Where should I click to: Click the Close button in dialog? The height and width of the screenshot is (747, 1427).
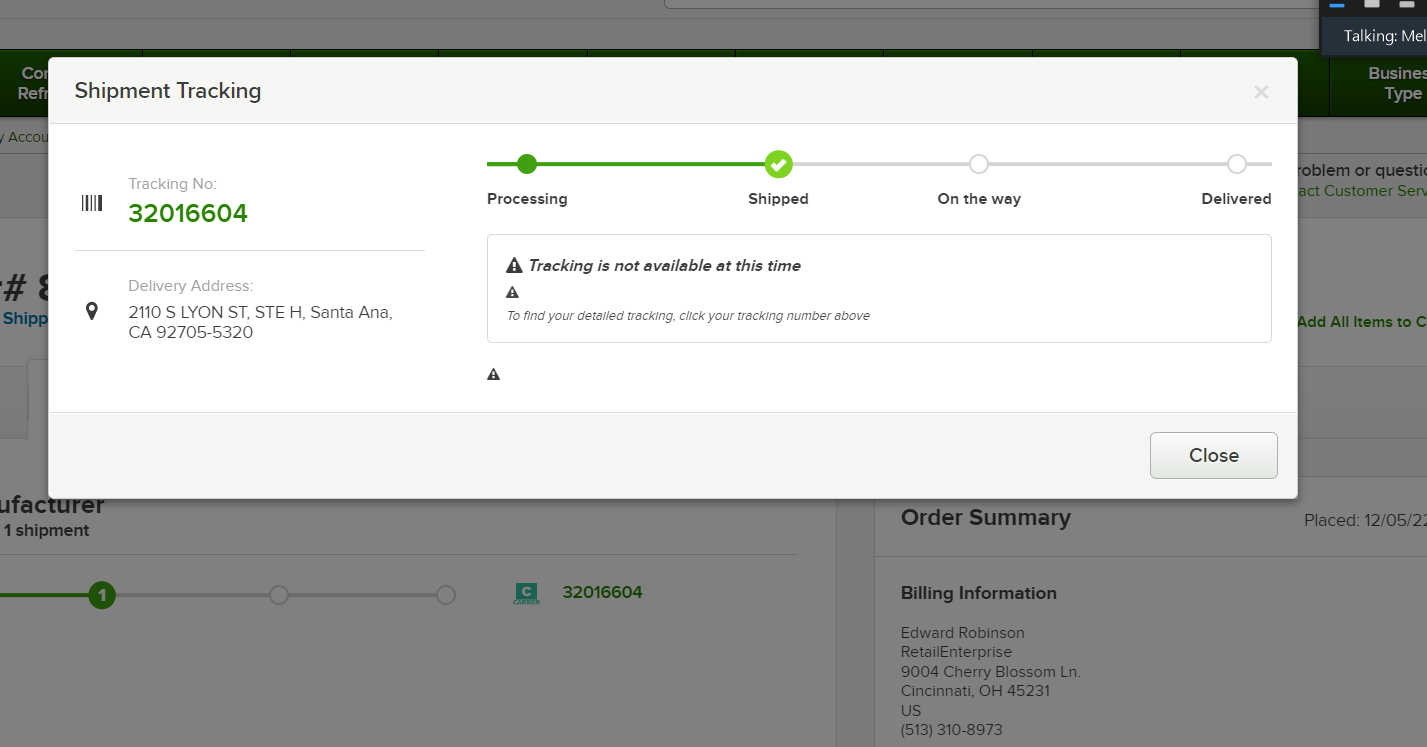pyautogui.click(x=1214, y=455)
